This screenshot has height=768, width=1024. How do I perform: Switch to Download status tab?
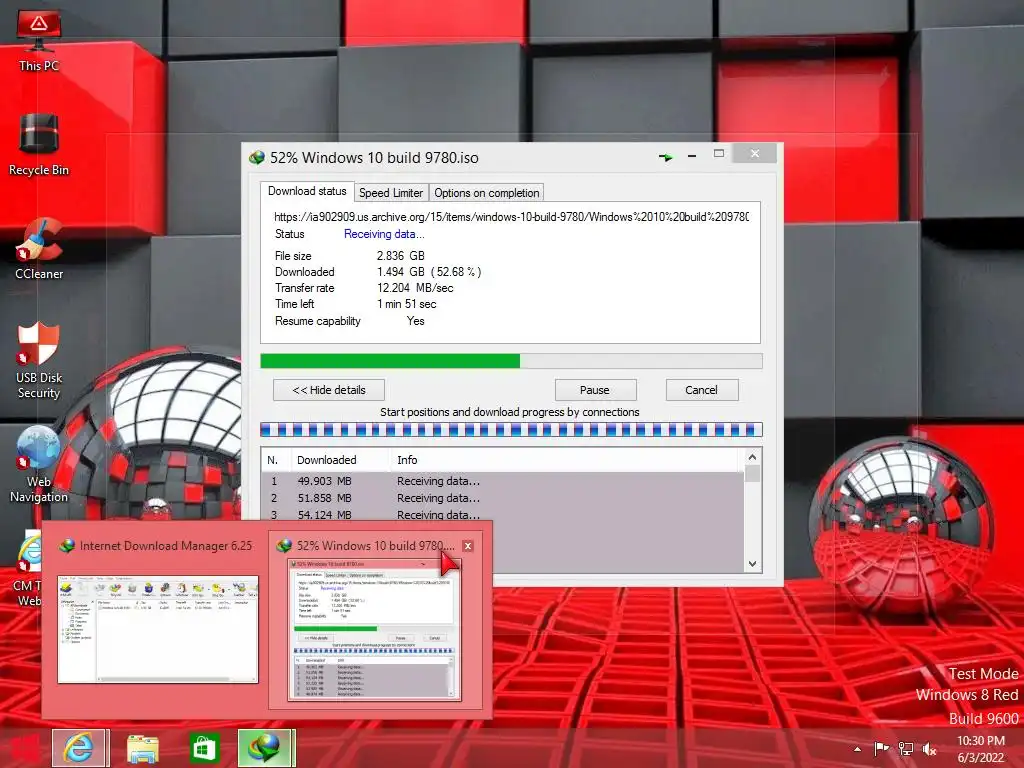307,191
